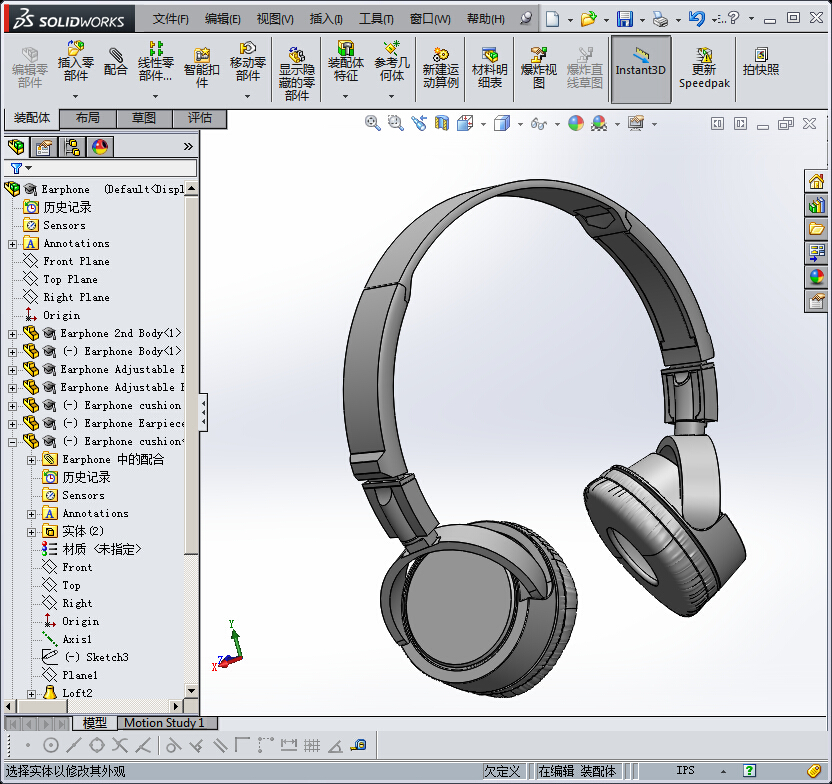Expand the Earphone 2nd Body<1> component

pyautogui.click(x=12, y=334)
